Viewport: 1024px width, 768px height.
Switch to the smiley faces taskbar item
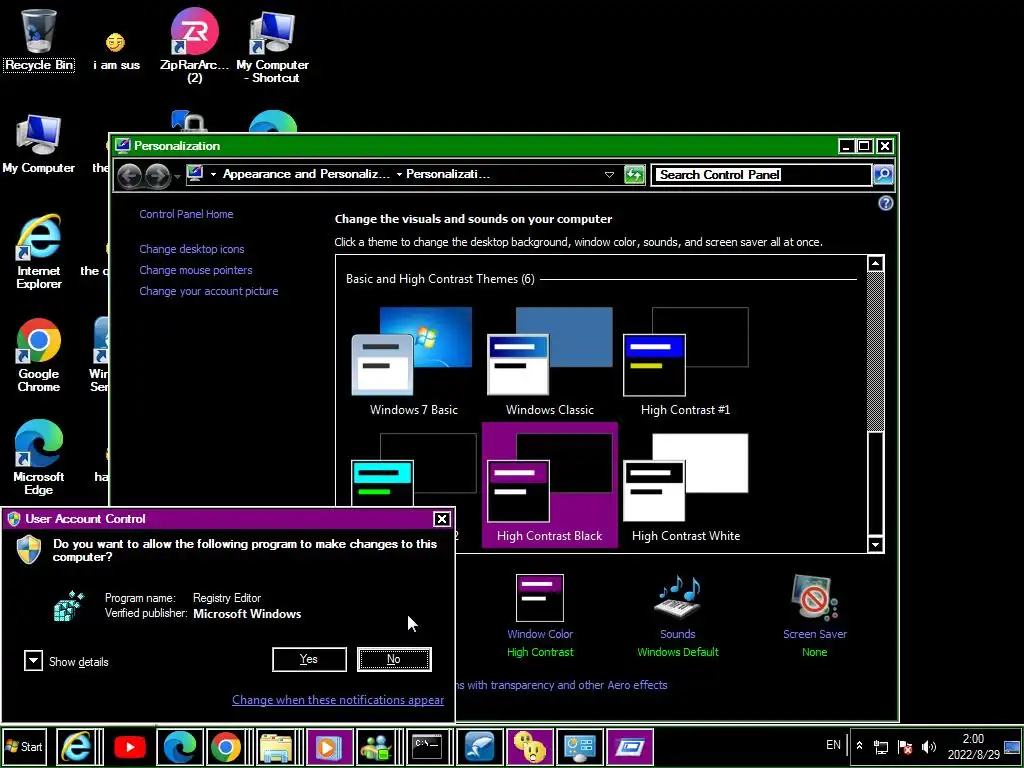(x=530, y=746)
